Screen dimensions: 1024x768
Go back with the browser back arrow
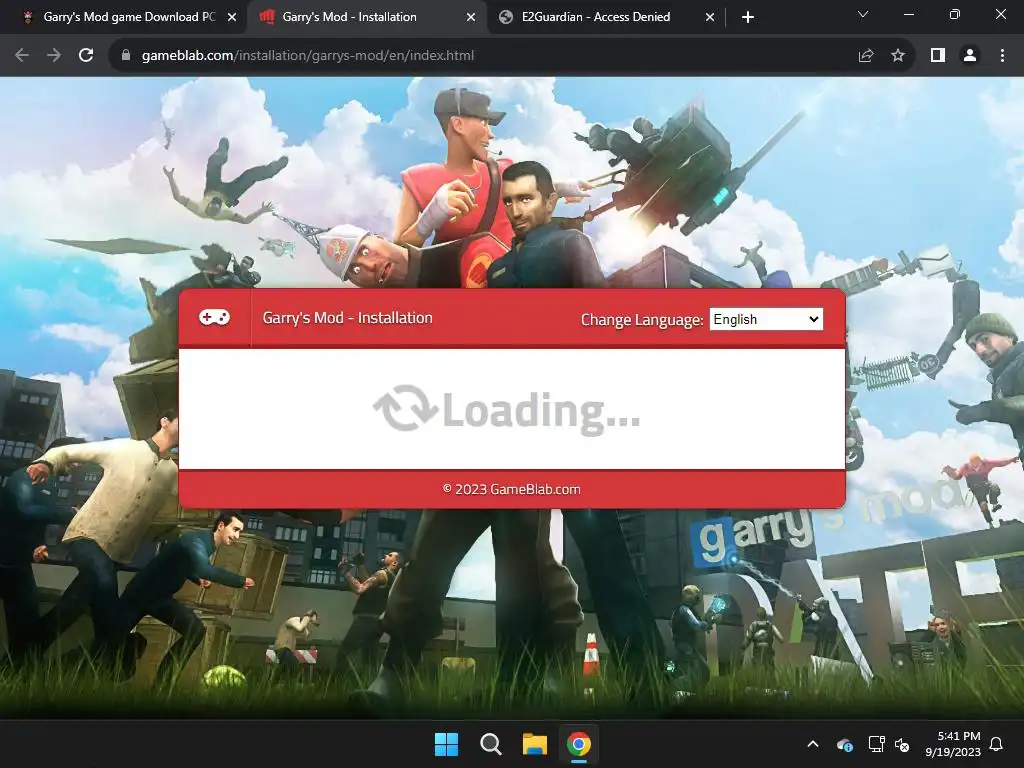coord(22,56)
